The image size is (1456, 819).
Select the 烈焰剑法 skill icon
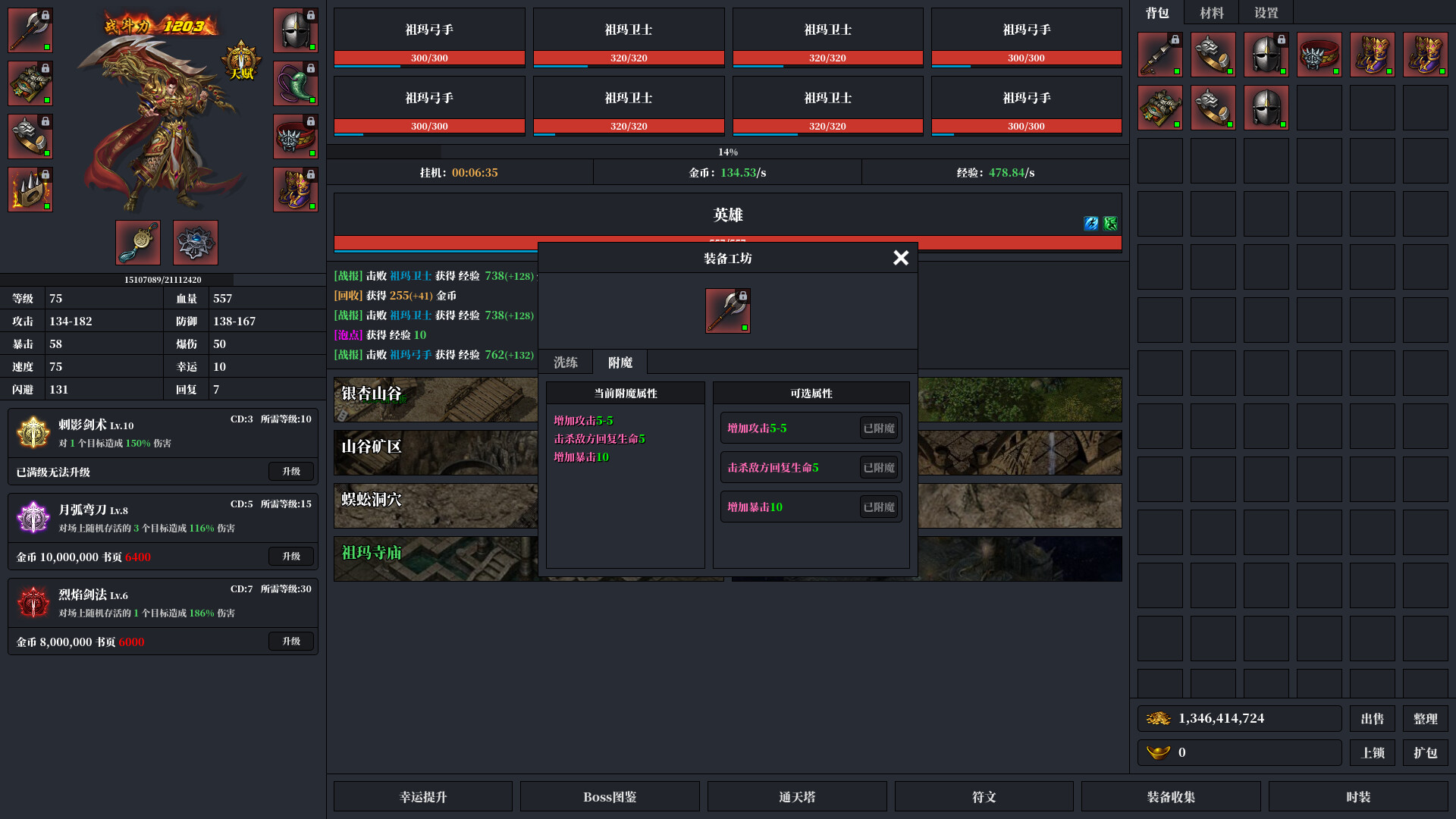point(32,602)
